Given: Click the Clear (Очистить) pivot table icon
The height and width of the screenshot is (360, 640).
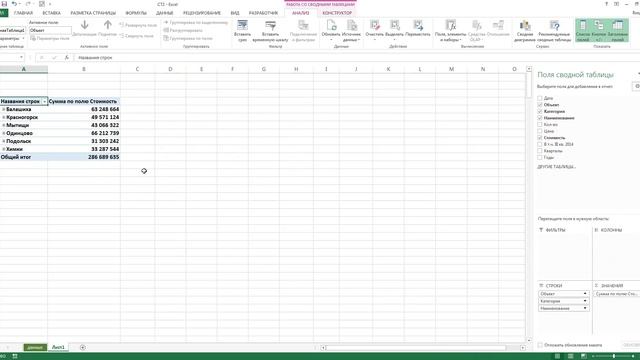Looking at the screenshot, I should point(375,26).
